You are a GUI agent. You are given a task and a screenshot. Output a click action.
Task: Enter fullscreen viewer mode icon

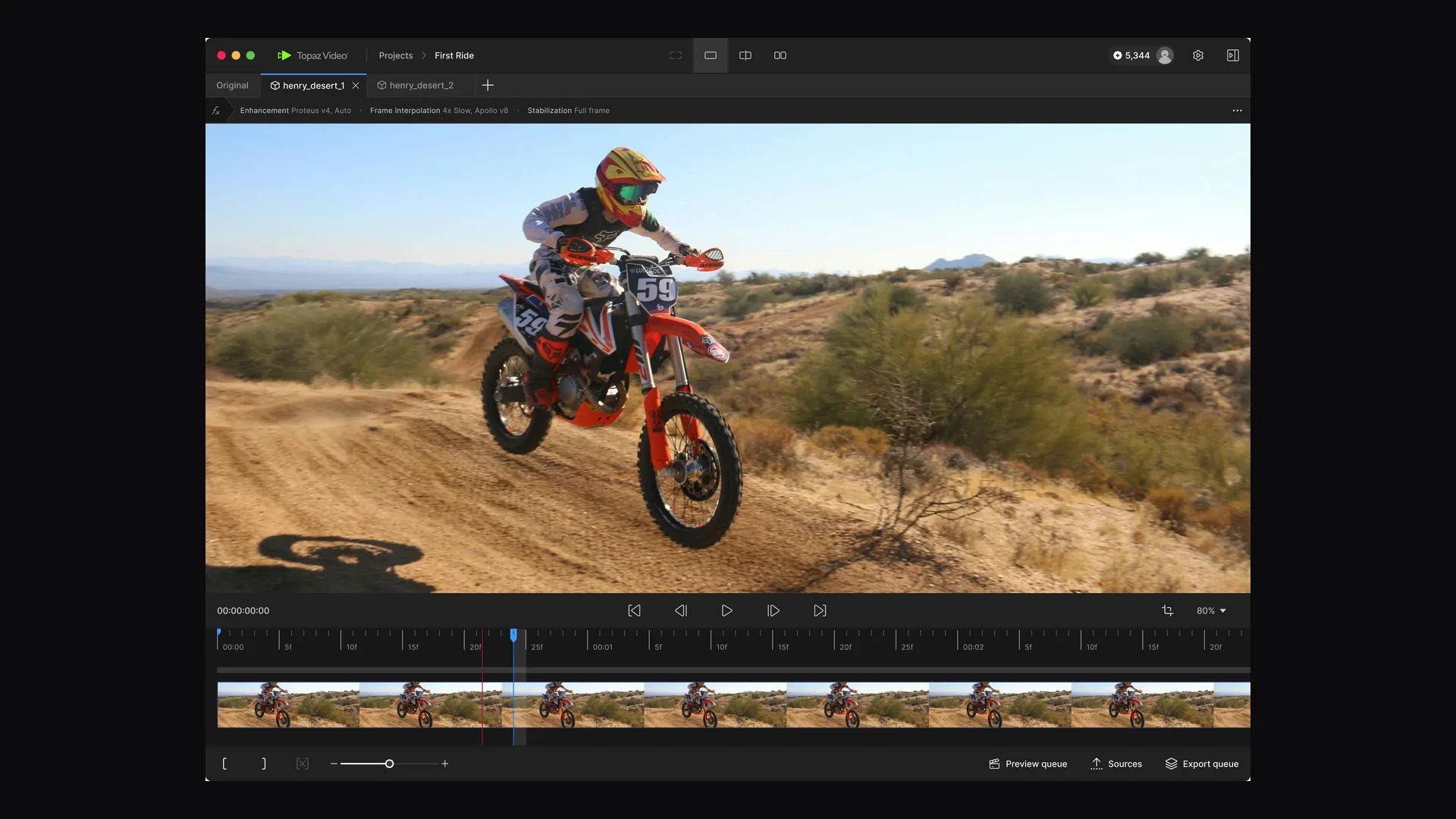676,55
